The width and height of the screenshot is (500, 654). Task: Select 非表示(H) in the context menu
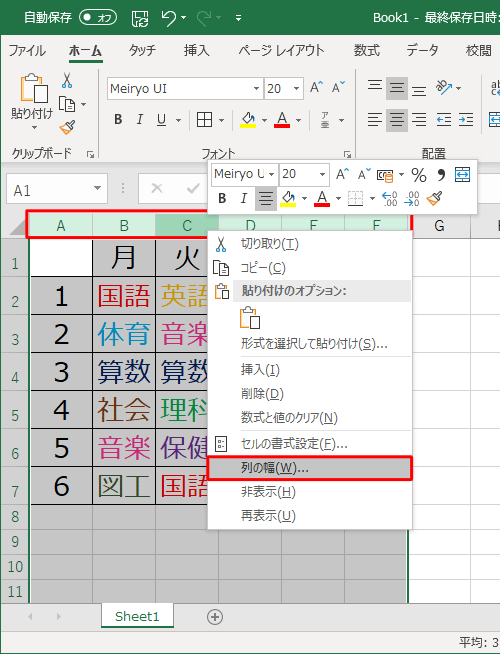pyautogui.click(x=268, y=492)
